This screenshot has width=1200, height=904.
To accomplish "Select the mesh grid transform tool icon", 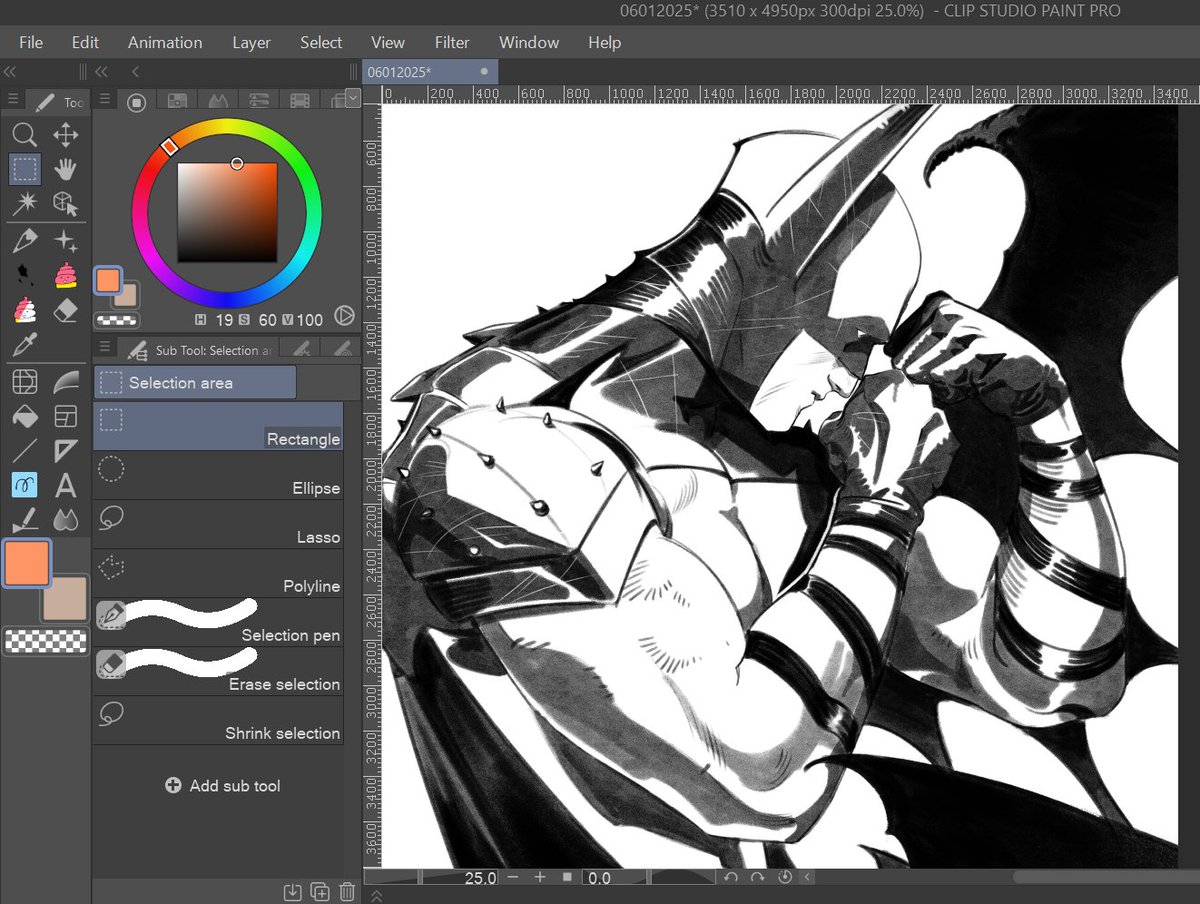I will 25,381.
